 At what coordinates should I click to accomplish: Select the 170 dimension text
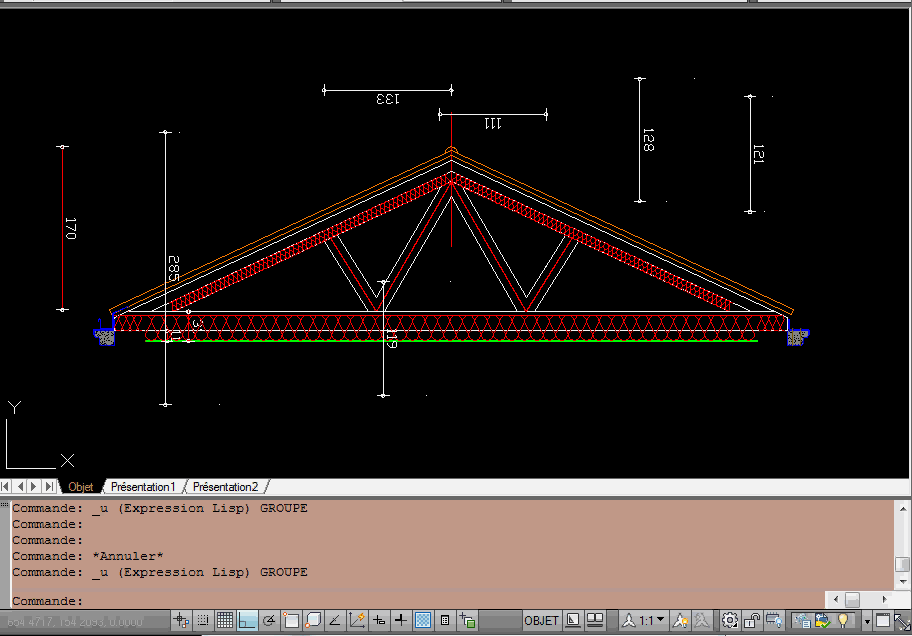click(70, 228)
